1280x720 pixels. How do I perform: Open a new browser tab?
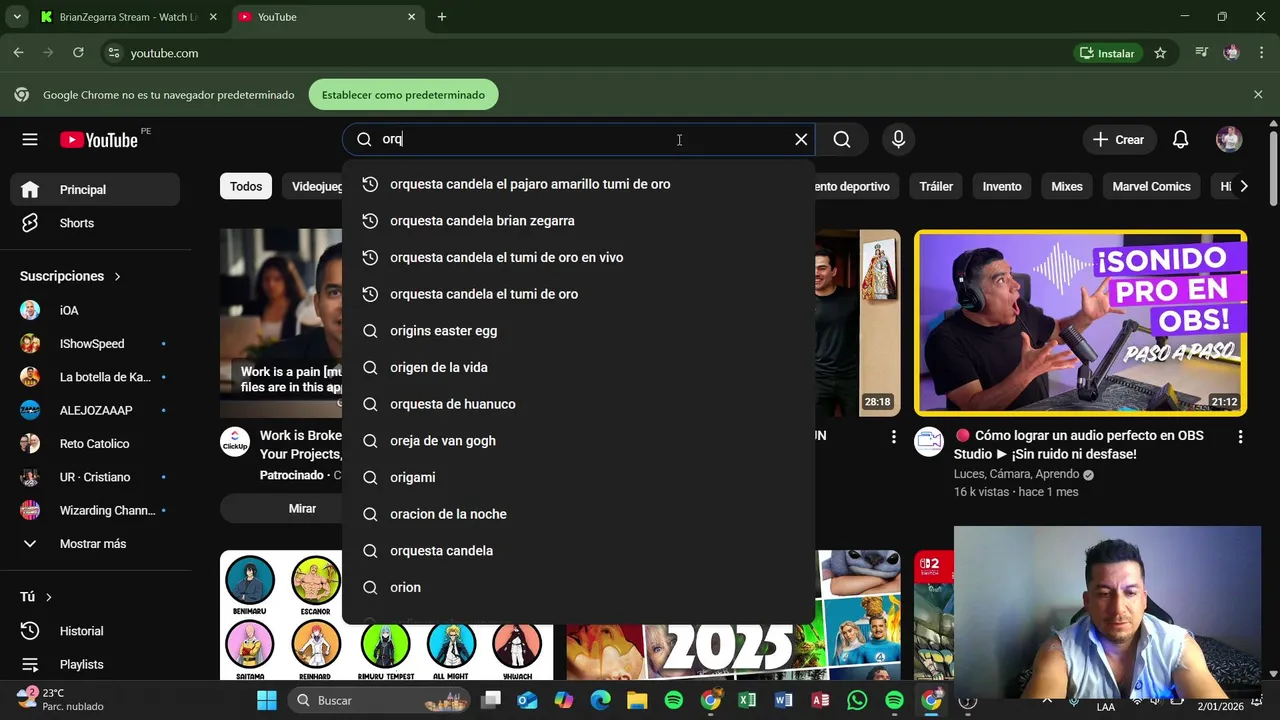coord(441,17)
